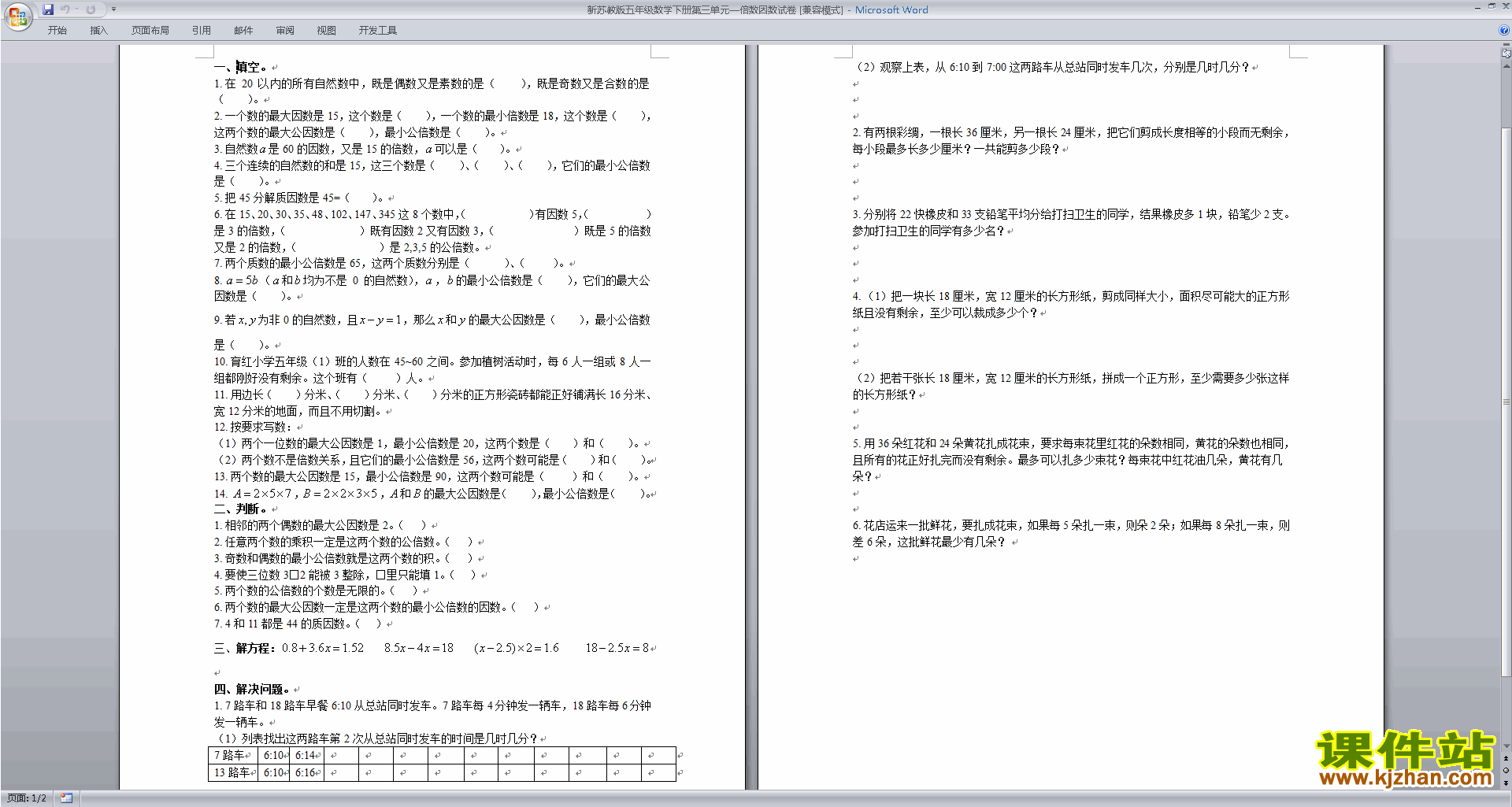Open the 开始 ribbon tab
The image size is (1512, 807).
[57, 30]
